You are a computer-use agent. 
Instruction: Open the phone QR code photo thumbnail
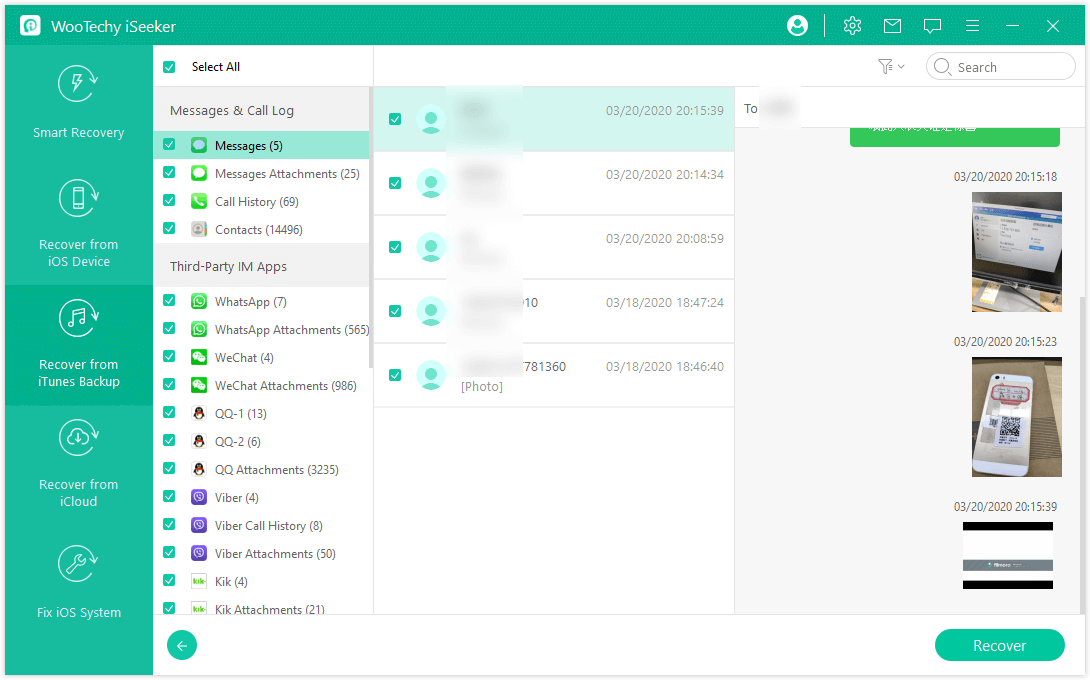pyautogui.click(x=1016, y=416)
